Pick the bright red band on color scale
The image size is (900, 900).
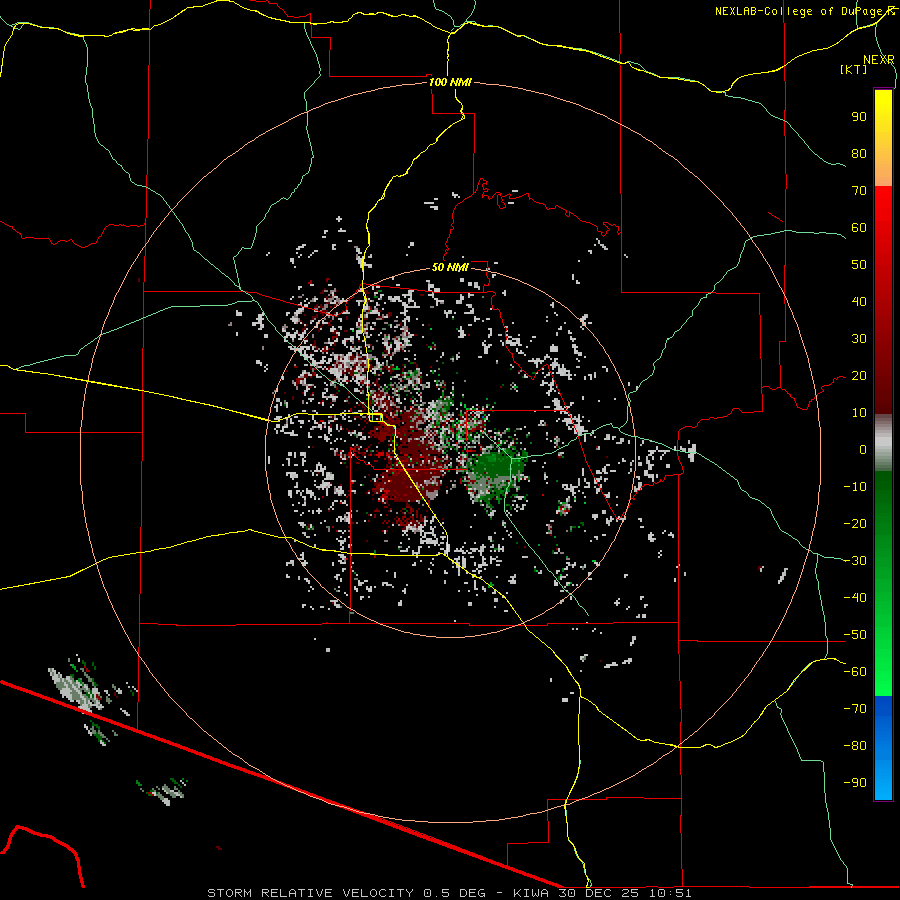883,210
